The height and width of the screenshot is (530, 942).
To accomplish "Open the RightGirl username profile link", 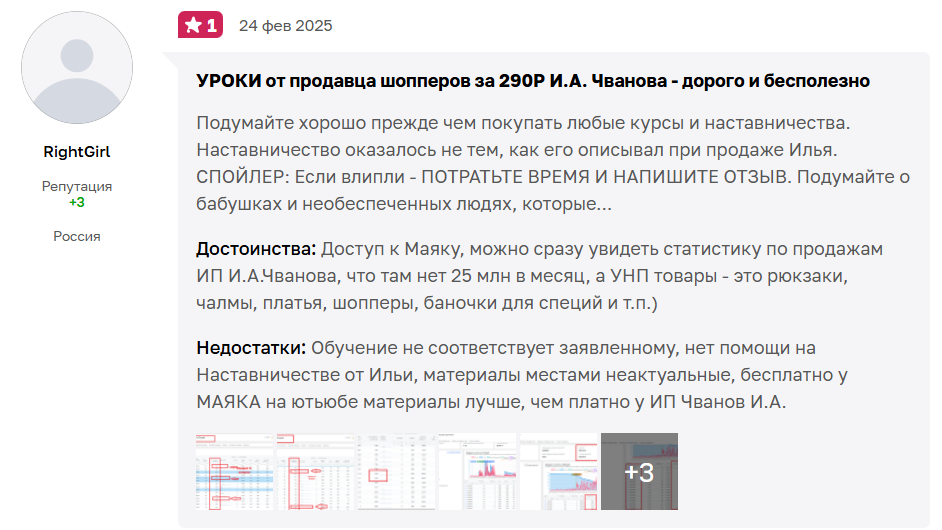I will 77,152.
